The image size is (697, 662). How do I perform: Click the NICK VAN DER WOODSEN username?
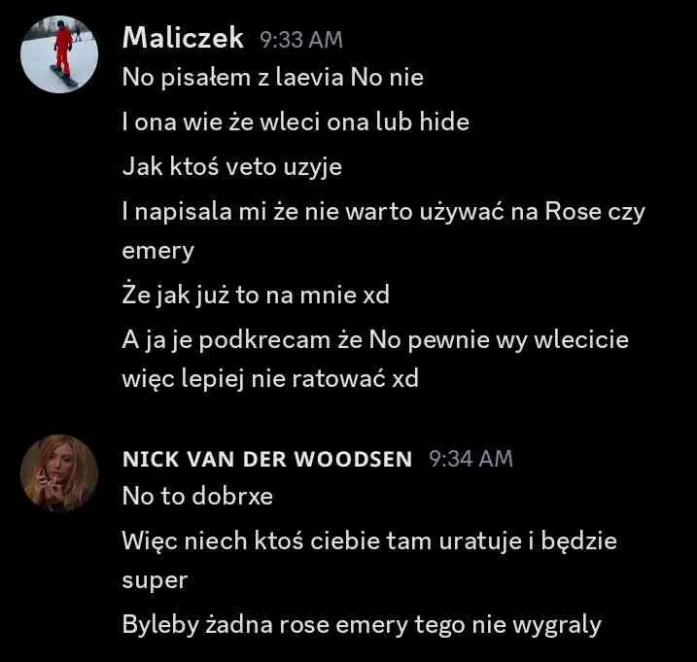tap(267, 459)
